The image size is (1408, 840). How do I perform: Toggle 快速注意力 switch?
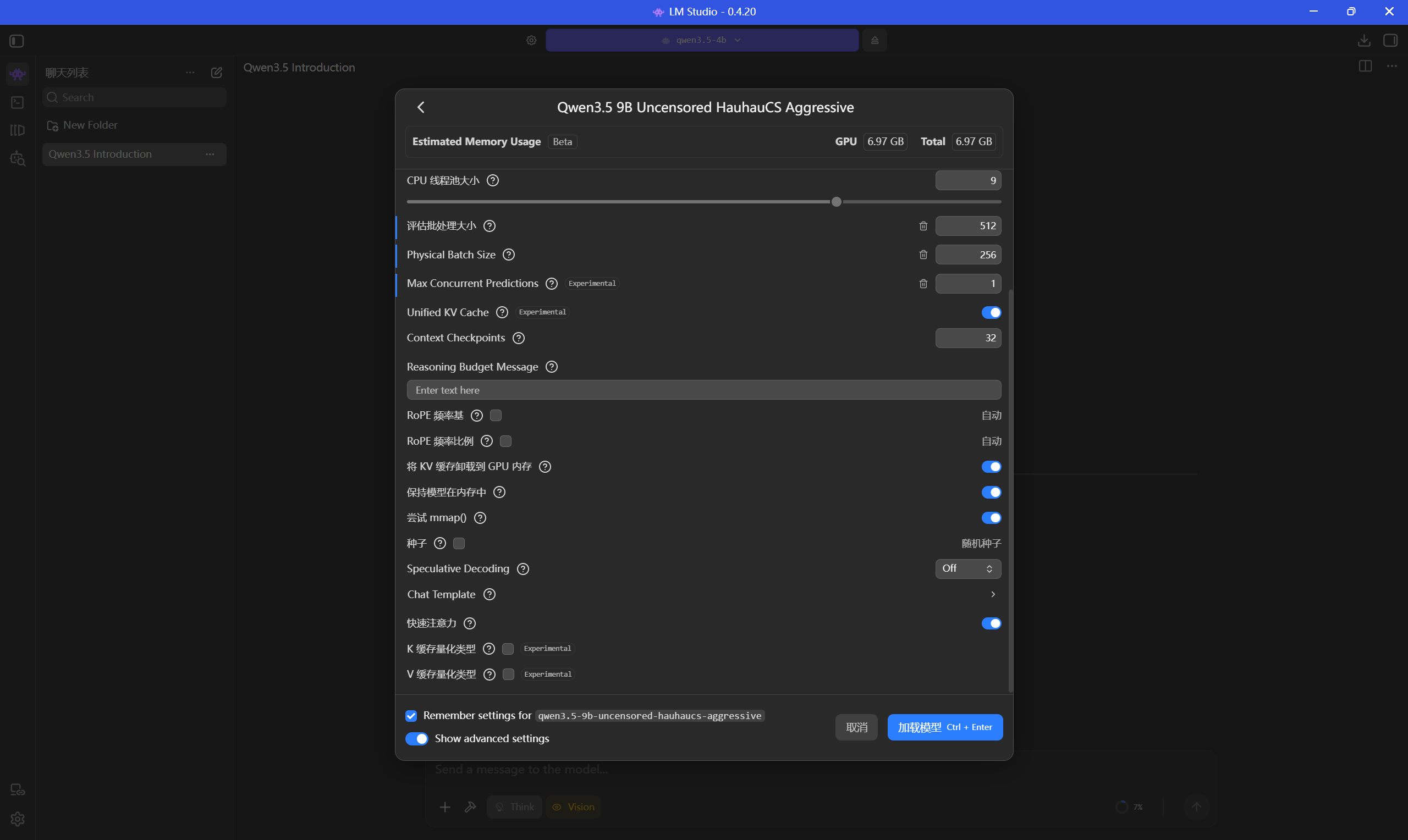pyautogui.click(x=991, y=623)
